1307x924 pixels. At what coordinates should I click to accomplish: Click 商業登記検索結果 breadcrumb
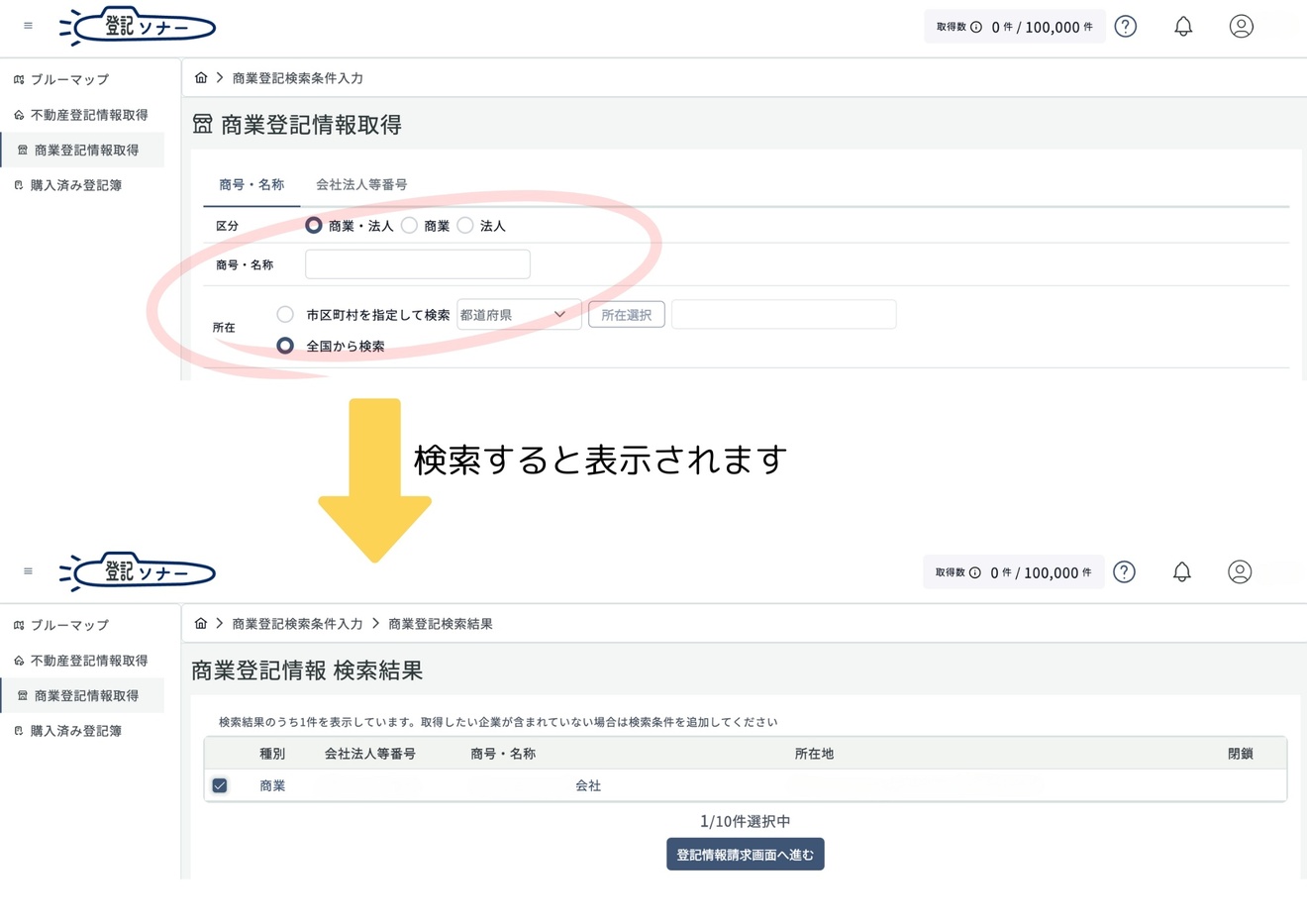pyautogui.click(x=441, y=624)
